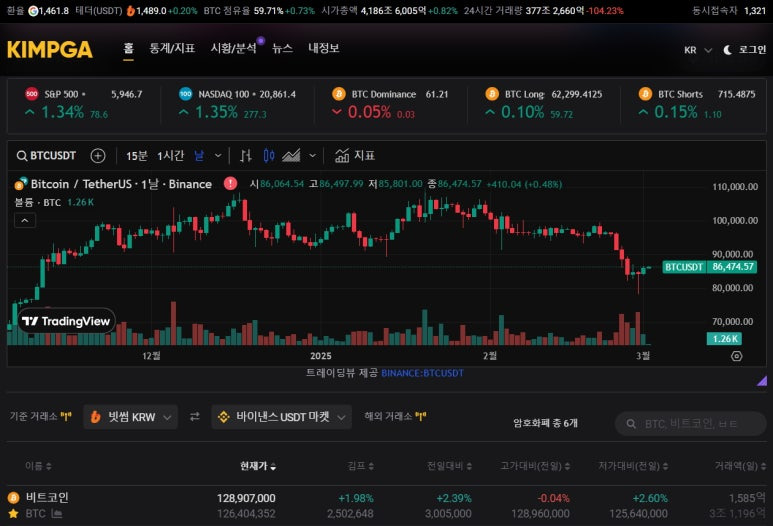Sort the table by 김프 column

(360, 466)
